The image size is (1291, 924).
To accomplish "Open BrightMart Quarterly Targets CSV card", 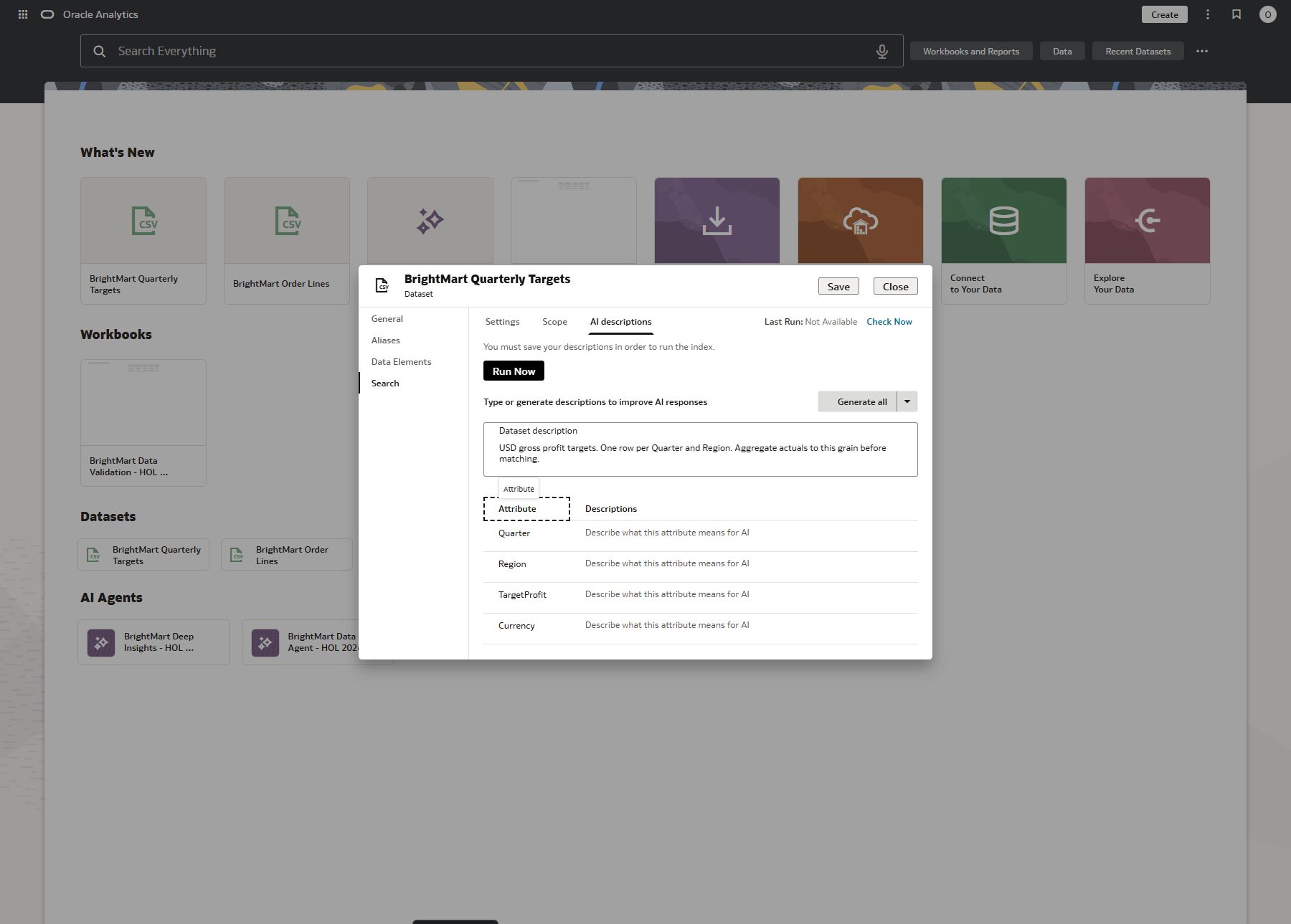I will (x=143, y=241).
